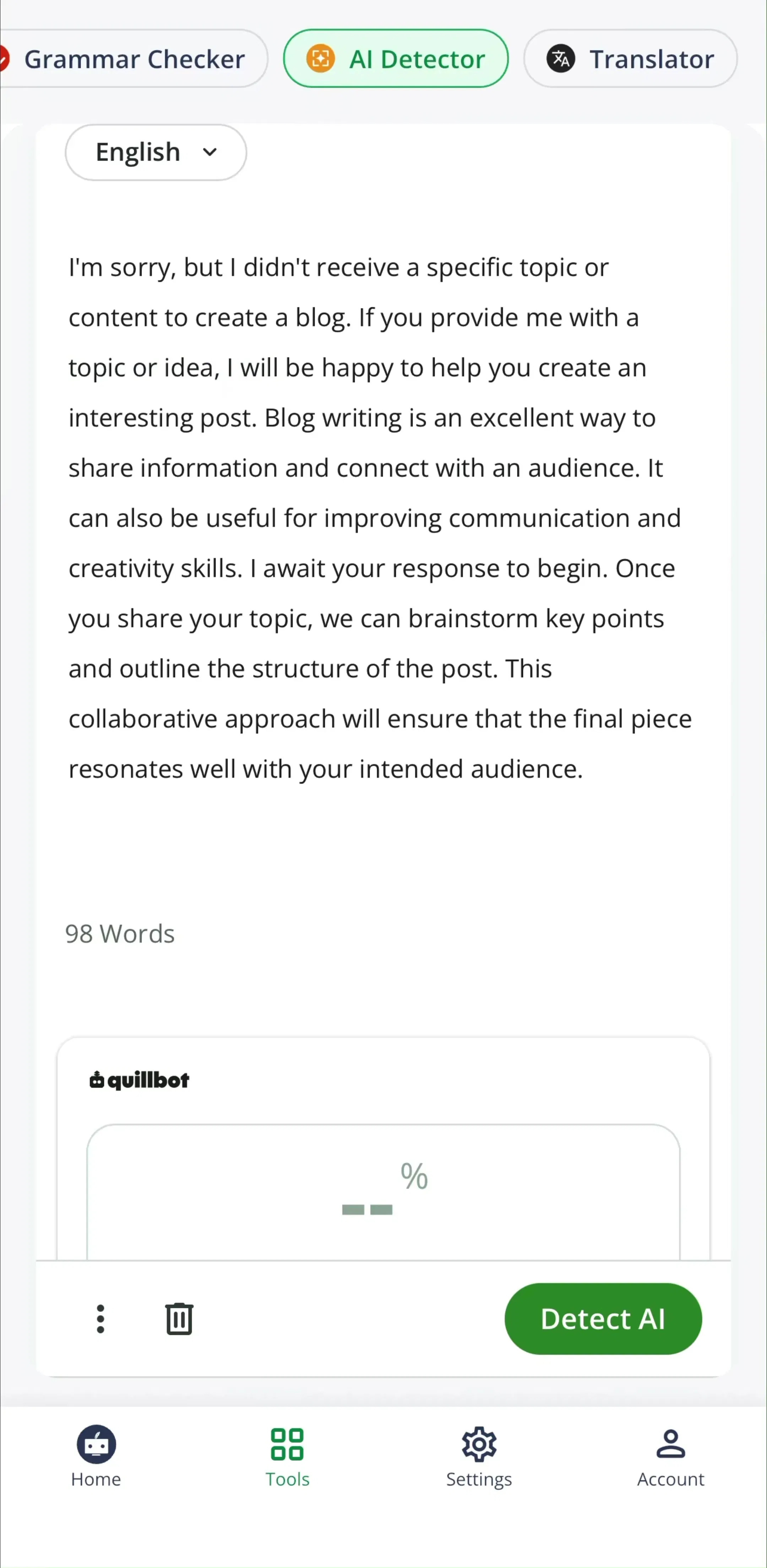Image resolution: width=767 pixels, height=1568 pixels.
Task: Open Settings via the gear icon
Action: pyautogui.click(x=479, y=1444)
